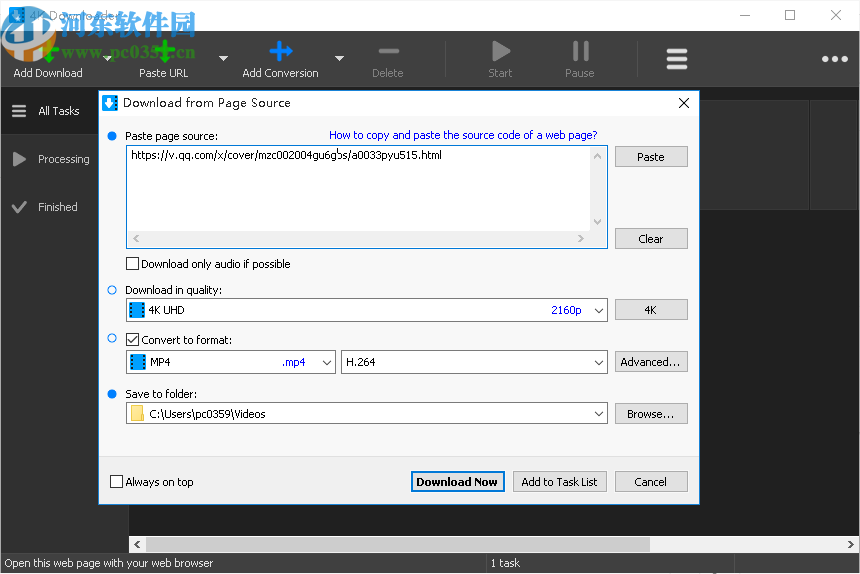
Task: Click the Delete toolbar icon
Action: click(388, 52)
